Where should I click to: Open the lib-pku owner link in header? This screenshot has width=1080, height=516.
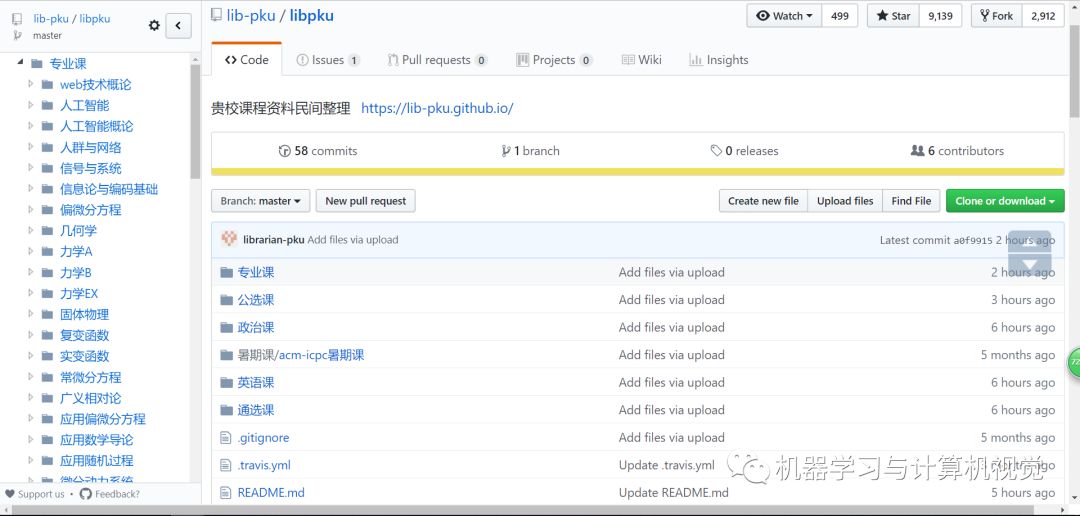coord(251,16)
